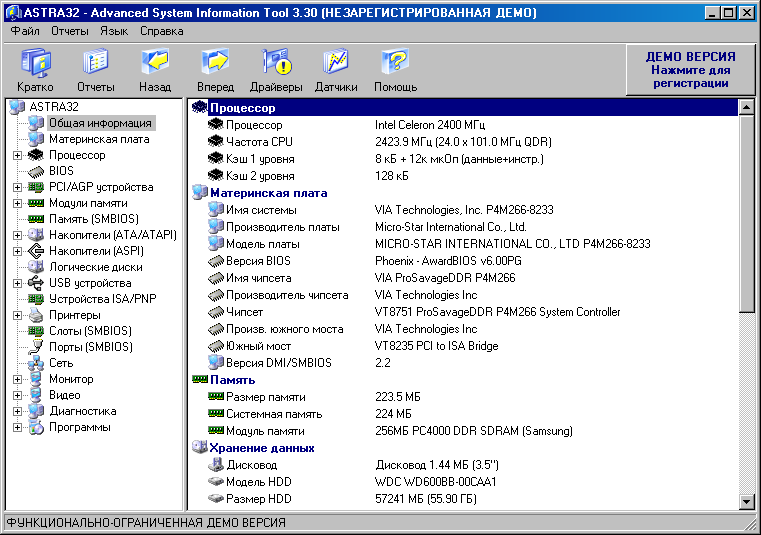Screen dimensions: 761x535
Task: Click the Версия BIOS row label
Action: tap(258, 261)
